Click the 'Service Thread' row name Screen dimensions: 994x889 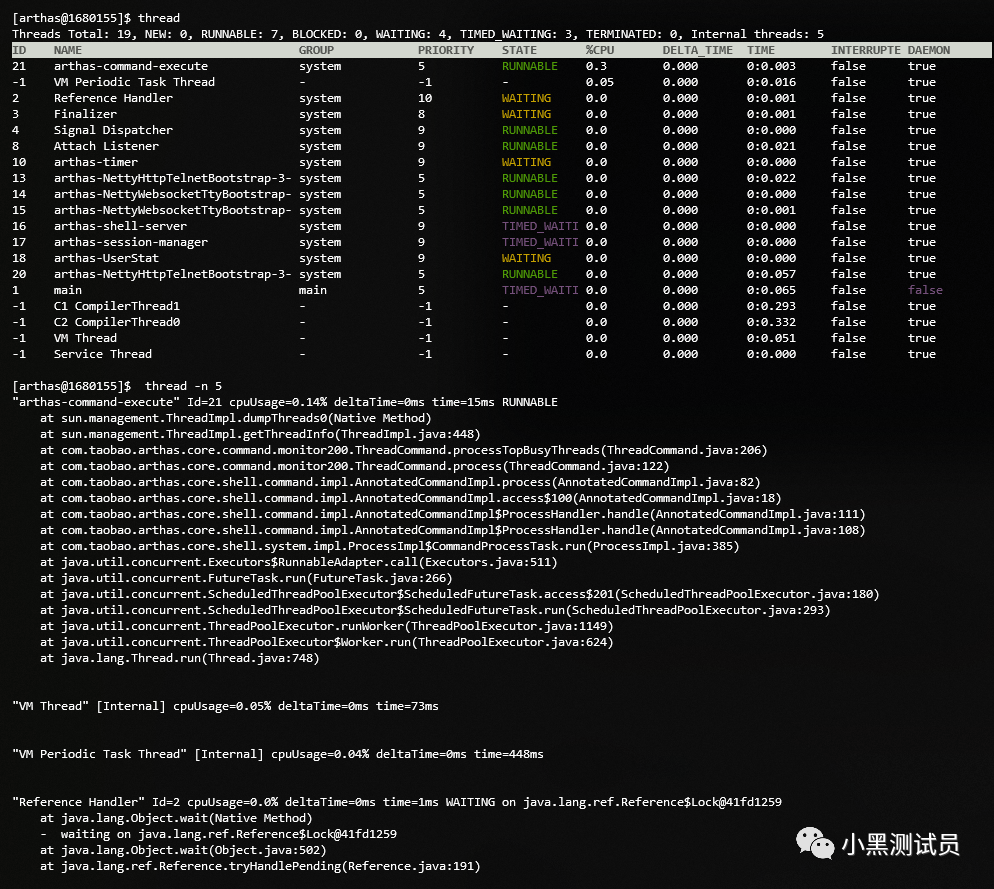click(x=103, y=354)
